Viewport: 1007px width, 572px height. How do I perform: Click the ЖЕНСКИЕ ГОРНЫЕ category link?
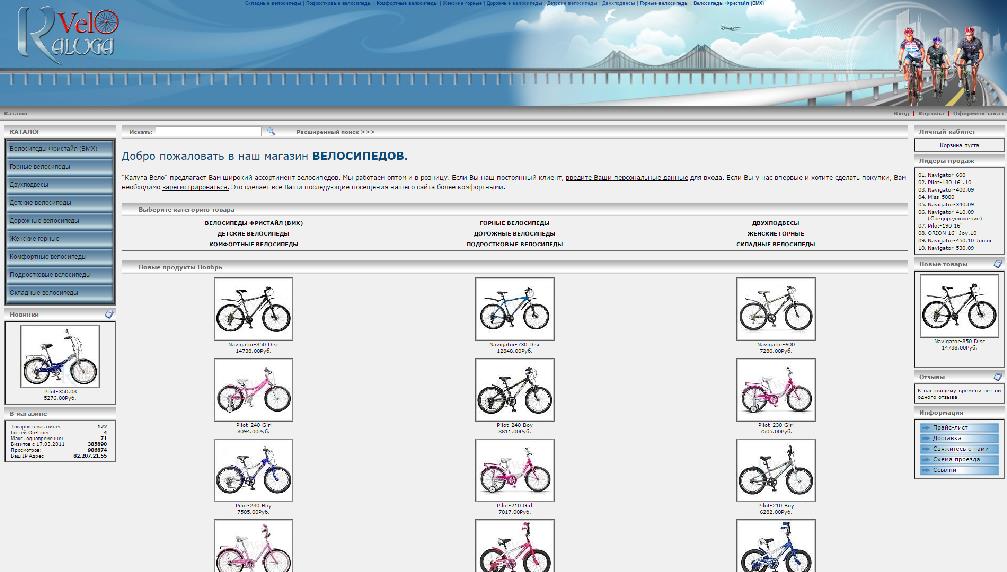[775, 234]
